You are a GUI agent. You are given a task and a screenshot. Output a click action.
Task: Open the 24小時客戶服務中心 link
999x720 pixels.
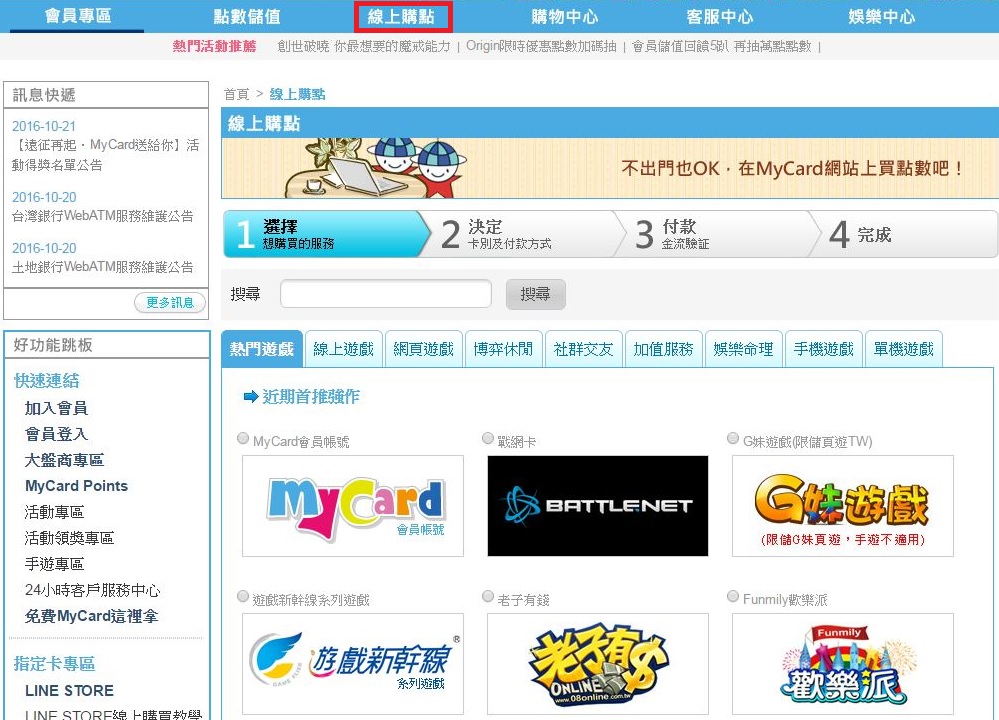[x=92, y=590]
